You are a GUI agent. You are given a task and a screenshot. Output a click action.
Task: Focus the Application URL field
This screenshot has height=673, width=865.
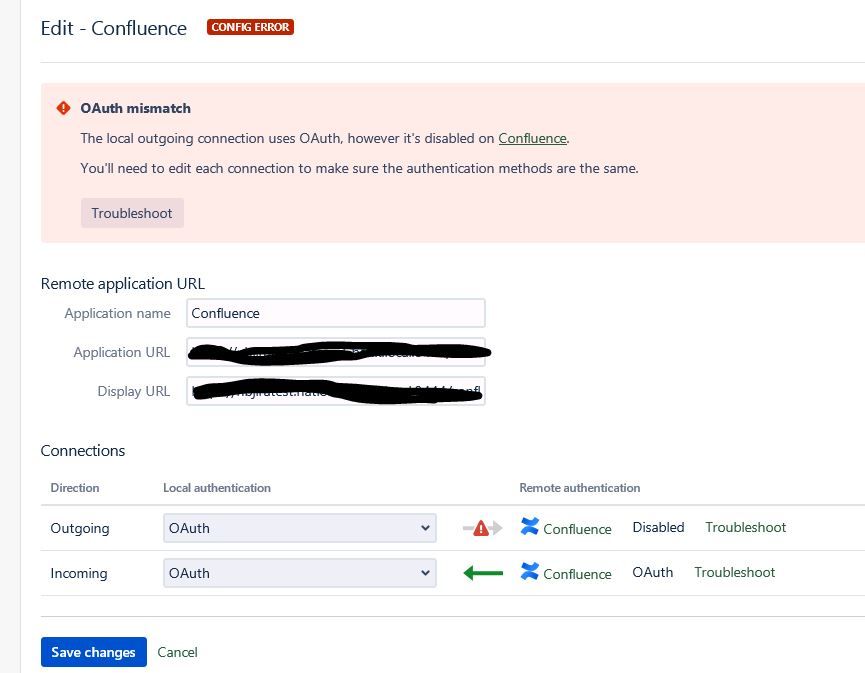pos(335,352)
